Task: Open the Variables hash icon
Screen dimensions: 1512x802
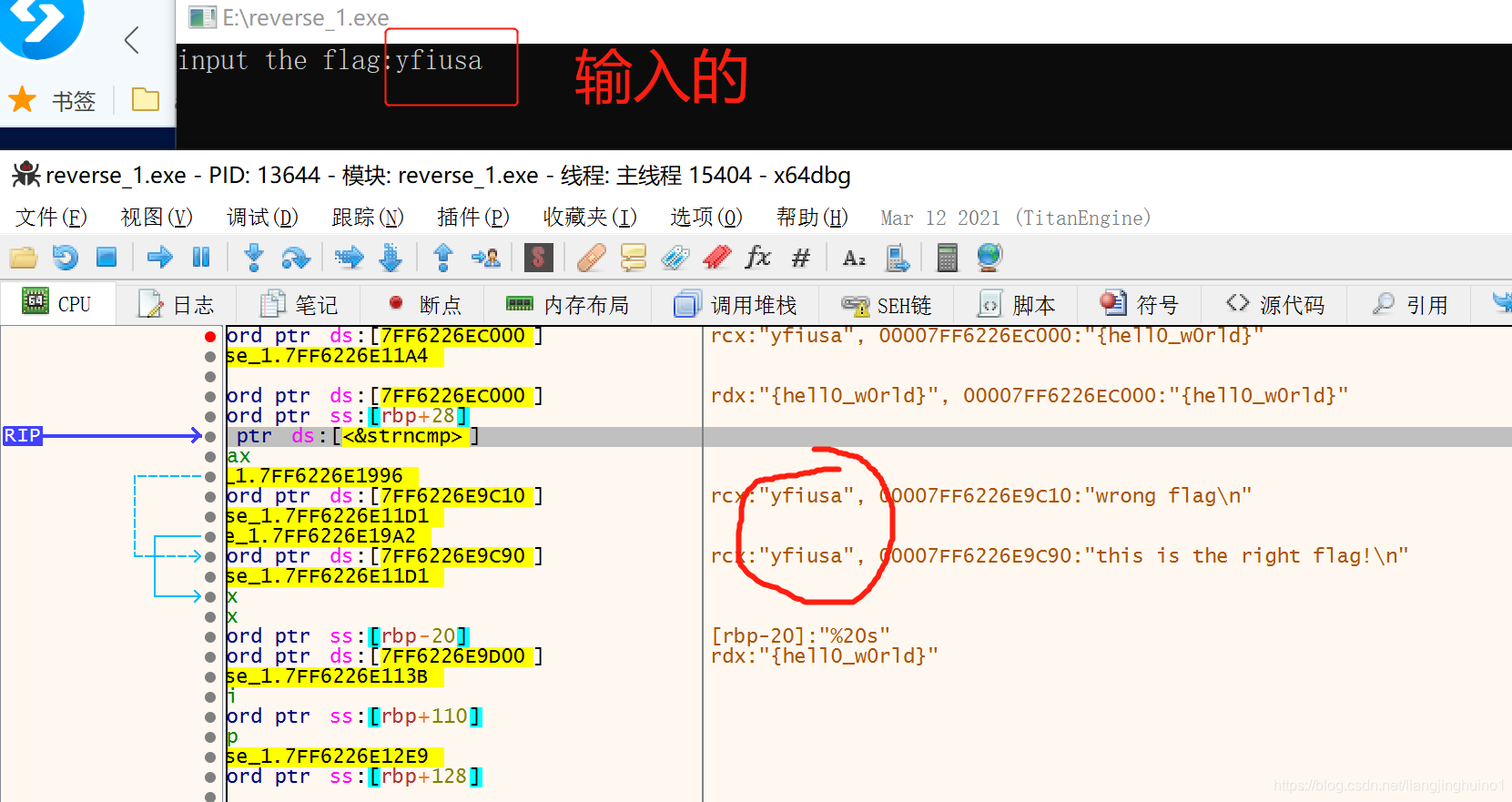Action: point(800,259)
